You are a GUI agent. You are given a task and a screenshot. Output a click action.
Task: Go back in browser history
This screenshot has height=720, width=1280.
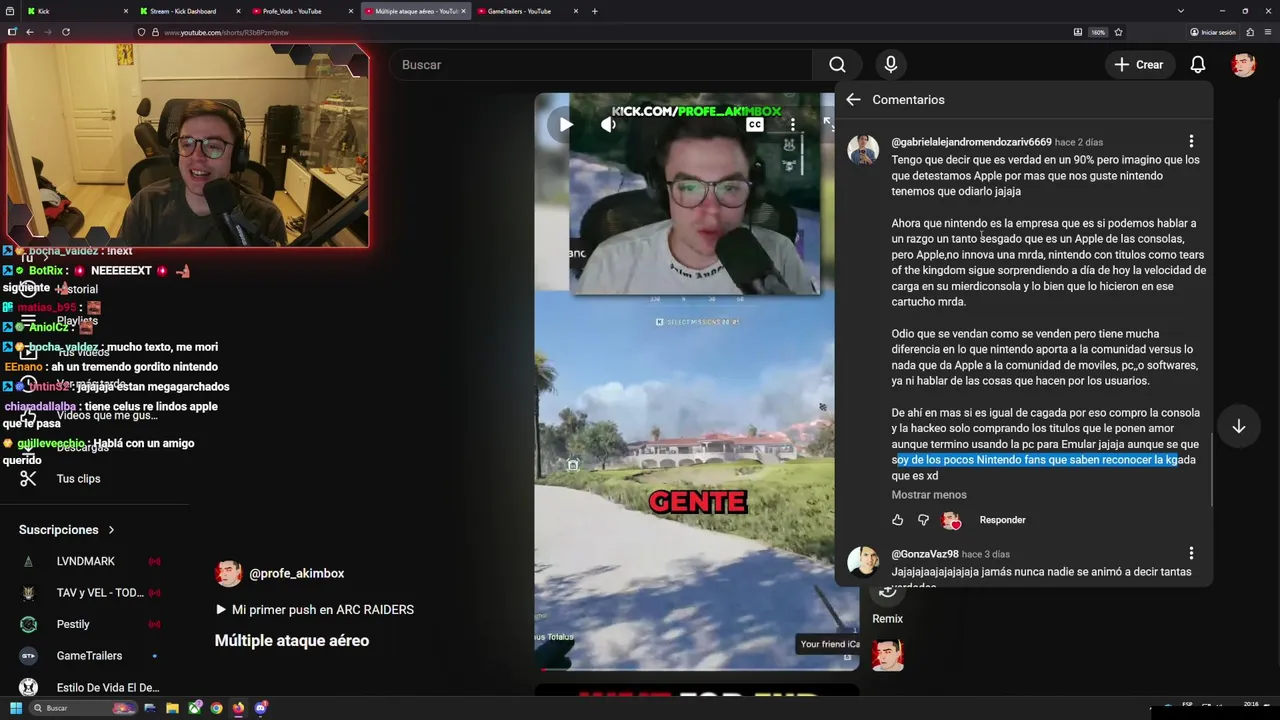point(30,32)
